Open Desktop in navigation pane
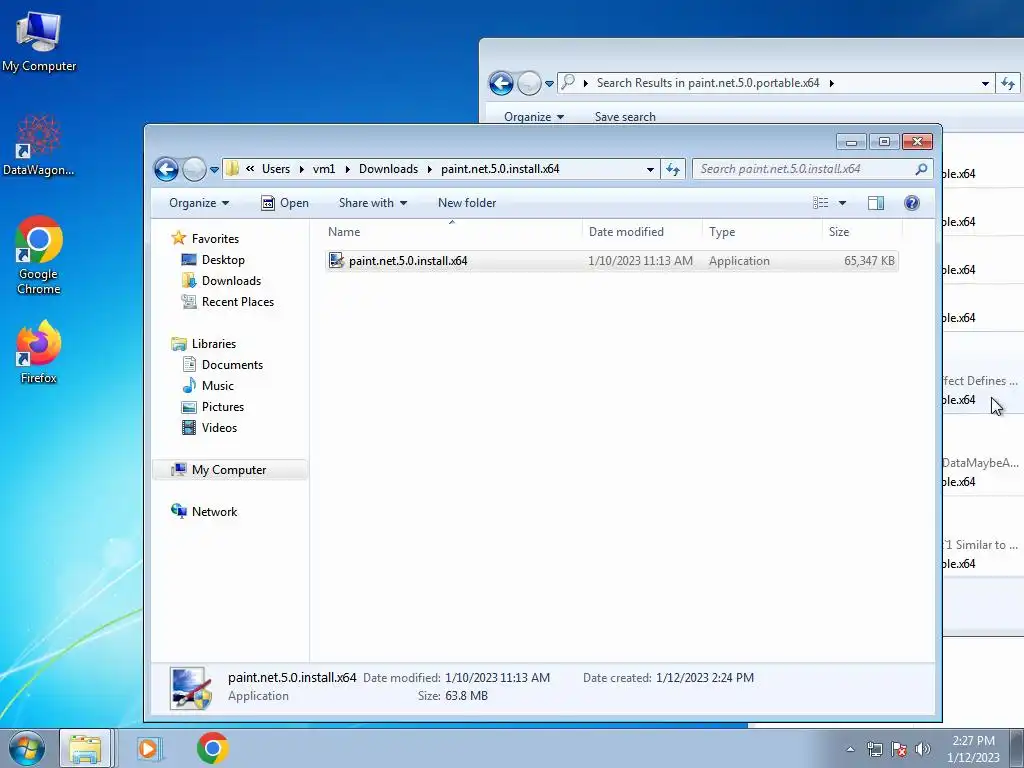Viewport: 1024px width, 768px height. point(223,260)
